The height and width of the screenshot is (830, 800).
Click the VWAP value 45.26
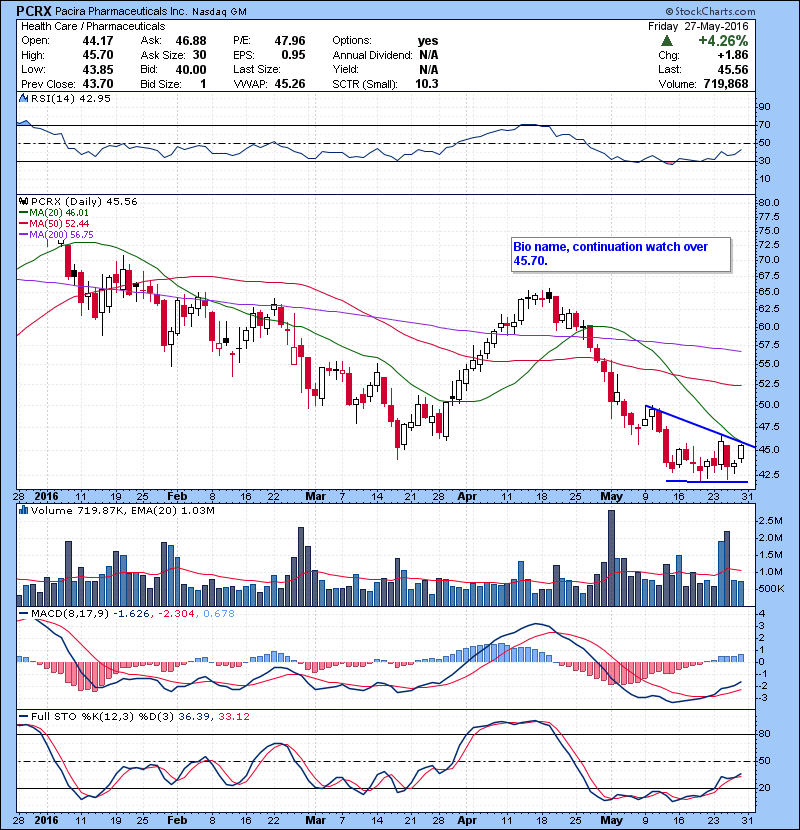(x=290, y=84)
